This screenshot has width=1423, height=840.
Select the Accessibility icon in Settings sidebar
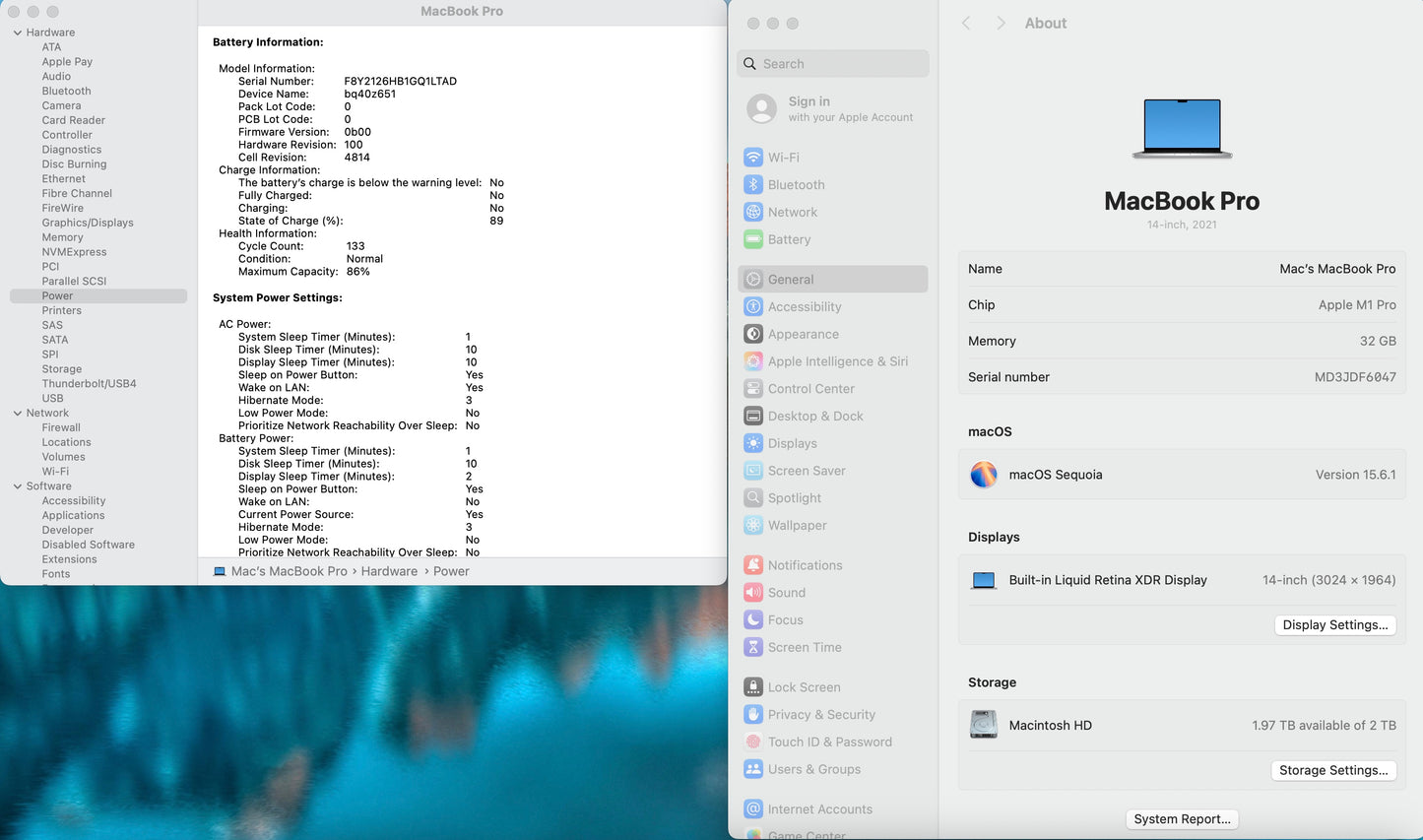(x=753, y=307)
